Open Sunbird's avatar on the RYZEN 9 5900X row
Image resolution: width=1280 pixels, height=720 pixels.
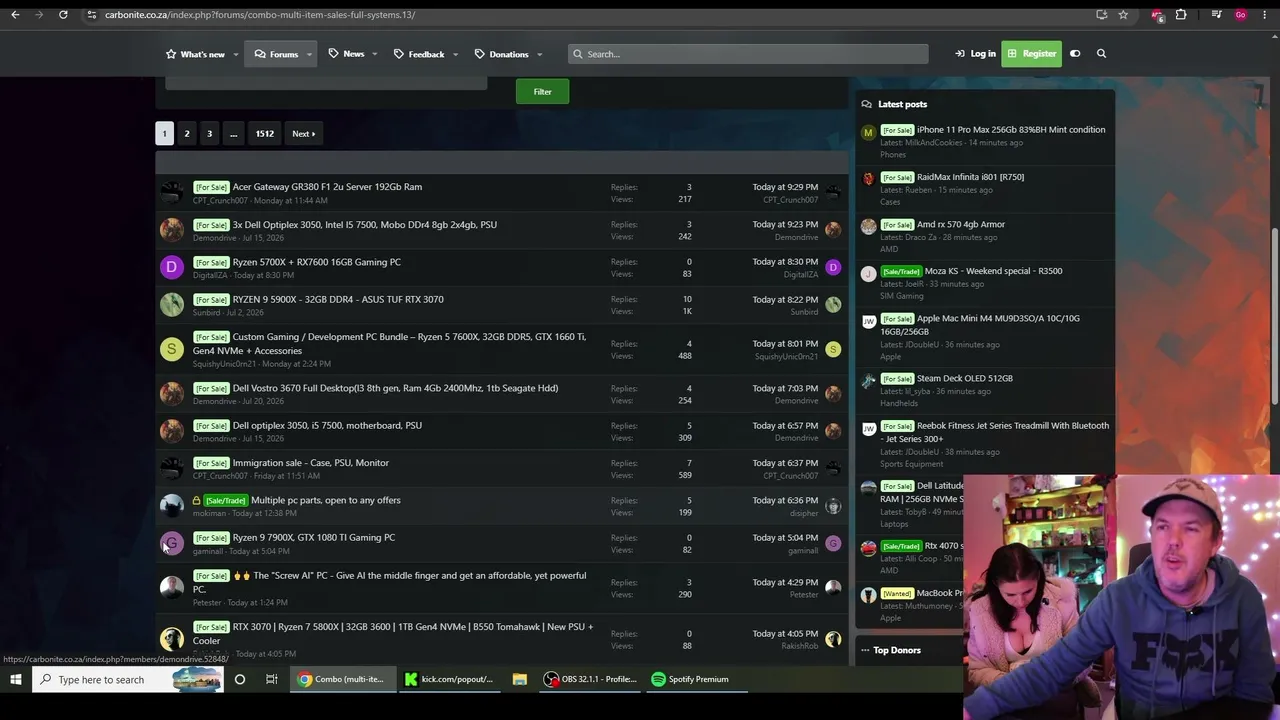[172, 304]
